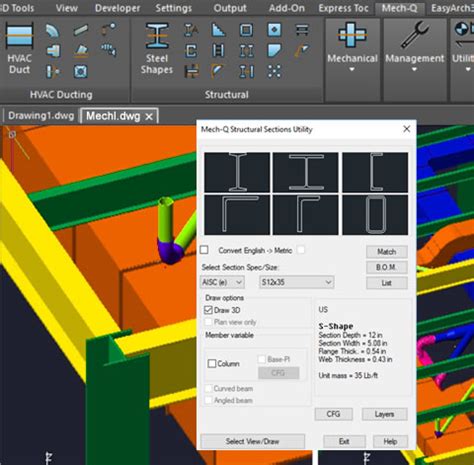Enable the Curved beam checkbox
This screenshot has width=474, height=465.
pyautogui.click(x=208, y=389)
